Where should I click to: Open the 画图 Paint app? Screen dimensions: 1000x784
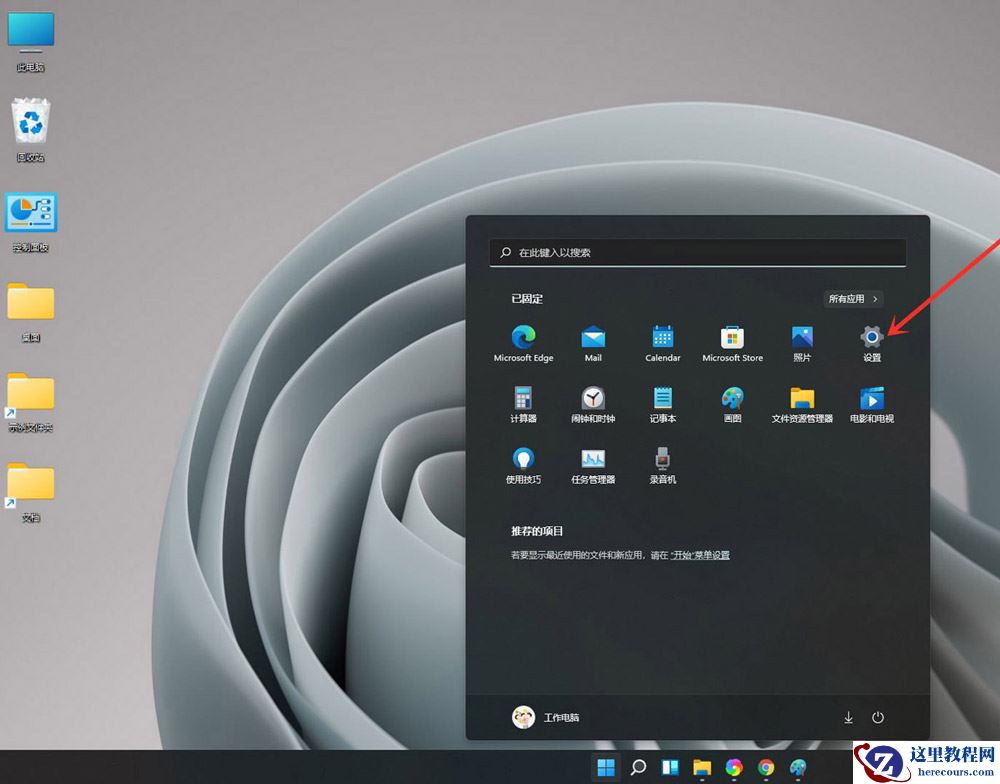click(x=732, y=405)
